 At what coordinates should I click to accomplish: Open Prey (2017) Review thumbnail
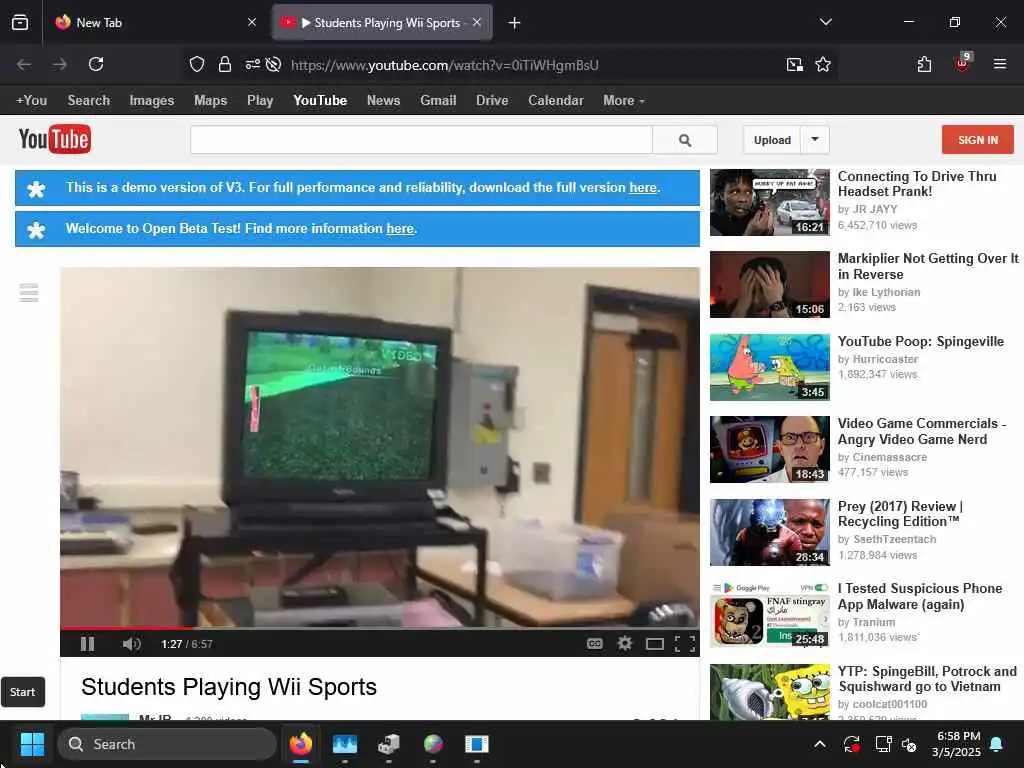[x=770, y=532]
